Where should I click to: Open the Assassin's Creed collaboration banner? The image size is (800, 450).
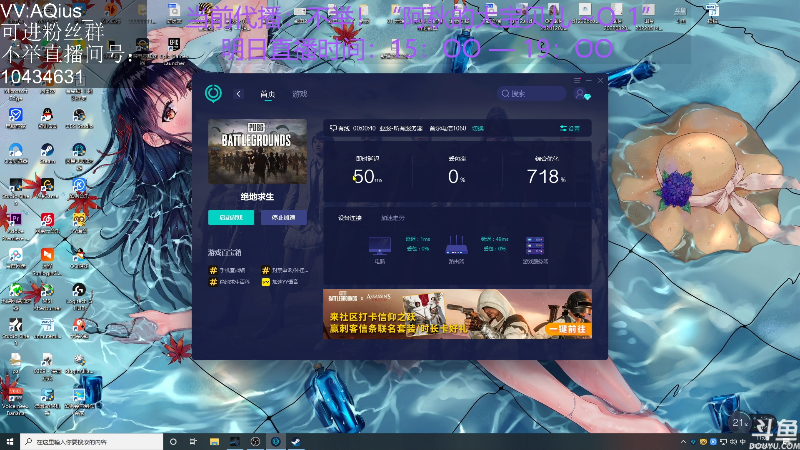(x=457, y=314)
